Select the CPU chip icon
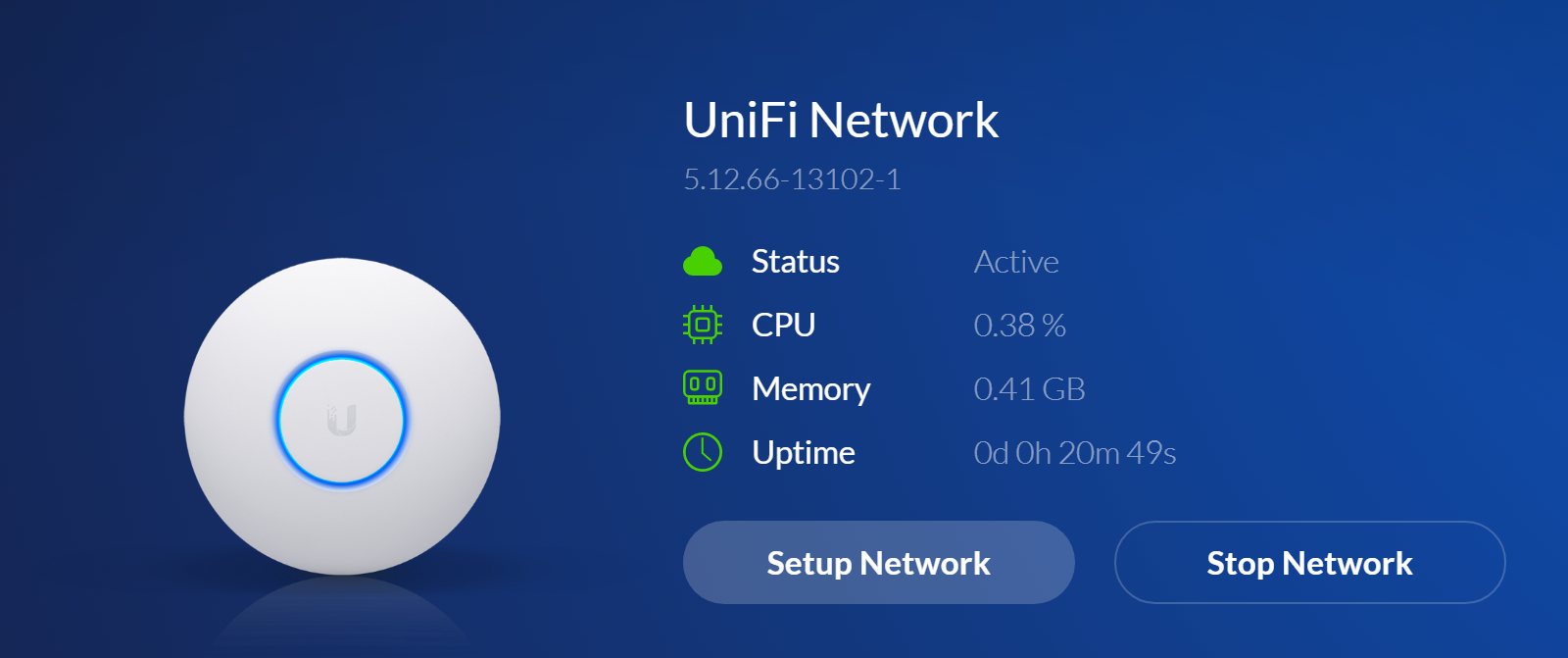This screenshot has width=1568, height=658. point(702,325)
